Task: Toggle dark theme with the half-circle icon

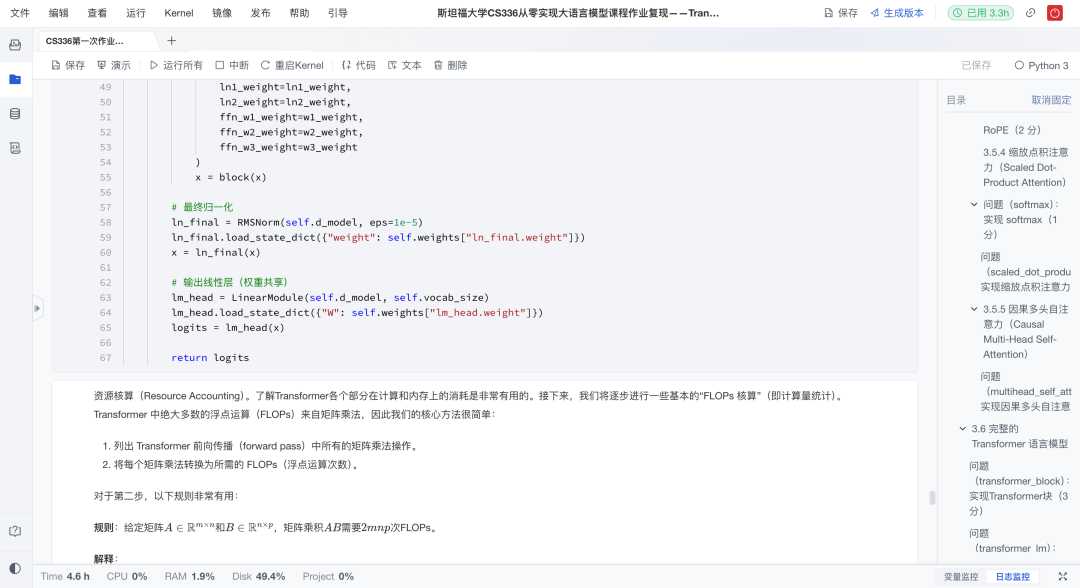Action: 14,568
